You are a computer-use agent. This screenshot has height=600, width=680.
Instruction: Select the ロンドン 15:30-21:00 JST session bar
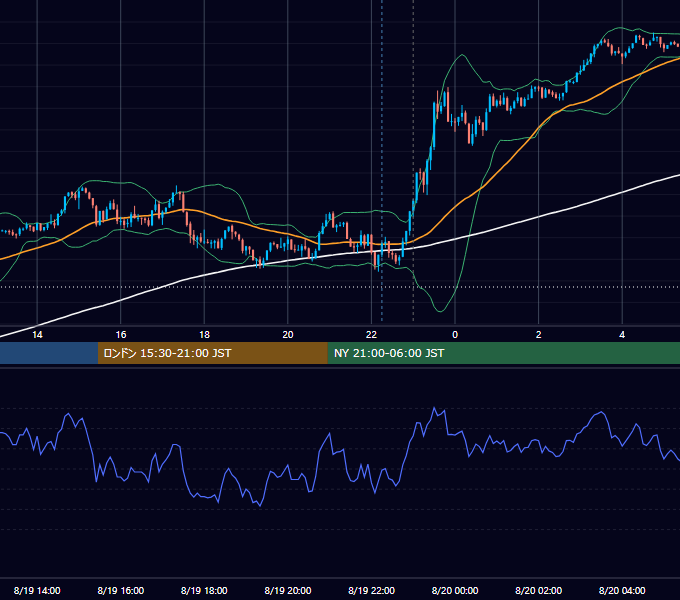pos(212,353)
